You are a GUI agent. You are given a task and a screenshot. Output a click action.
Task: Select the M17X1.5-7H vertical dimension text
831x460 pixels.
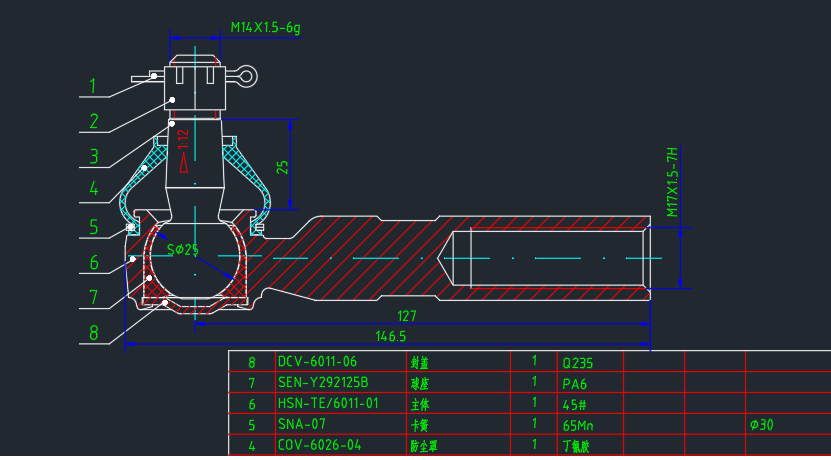[x=672, y=183]
